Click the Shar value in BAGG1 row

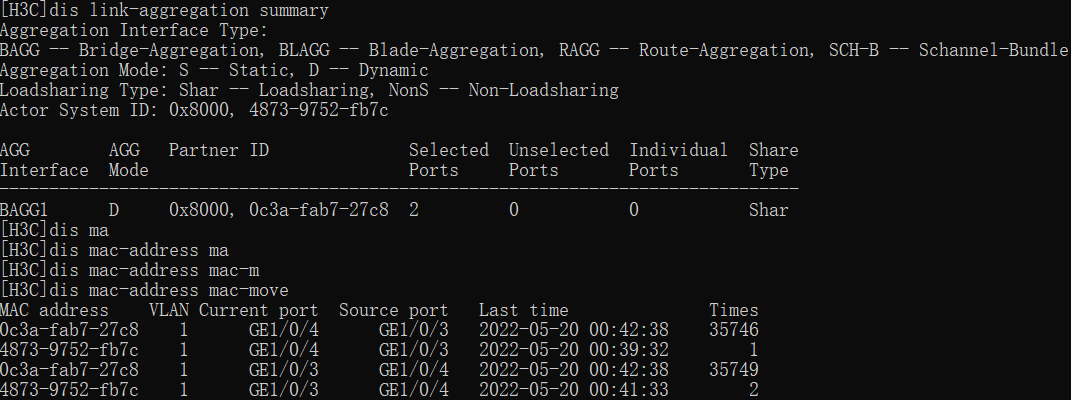coord(768,210)
